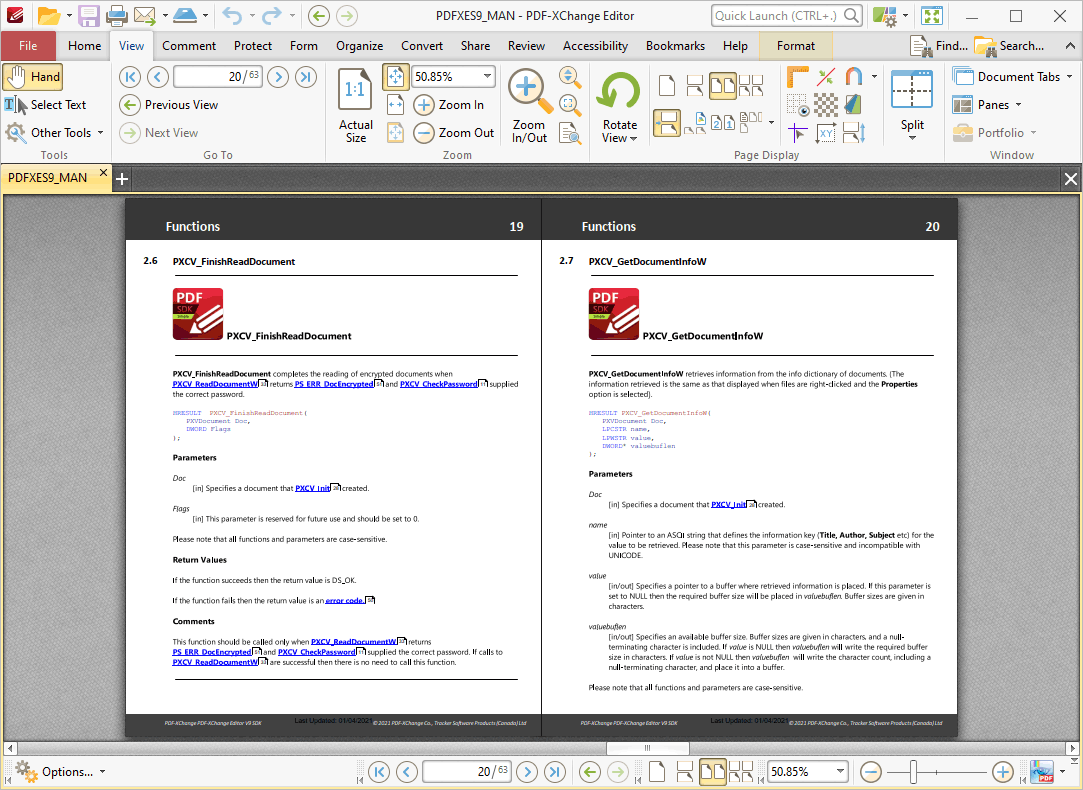
Task: Click the page number input field
Action: point(218,76)
